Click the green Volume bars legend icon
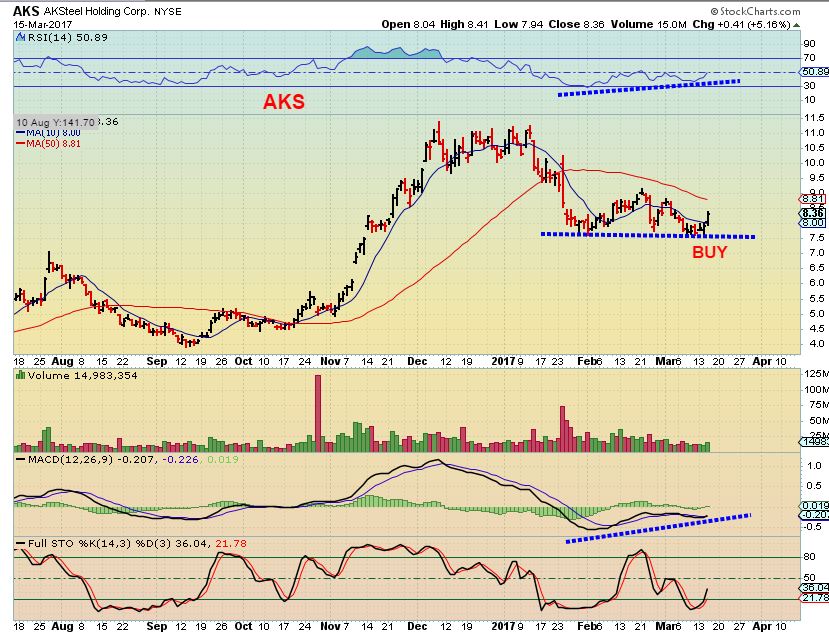 pos(21,375)
